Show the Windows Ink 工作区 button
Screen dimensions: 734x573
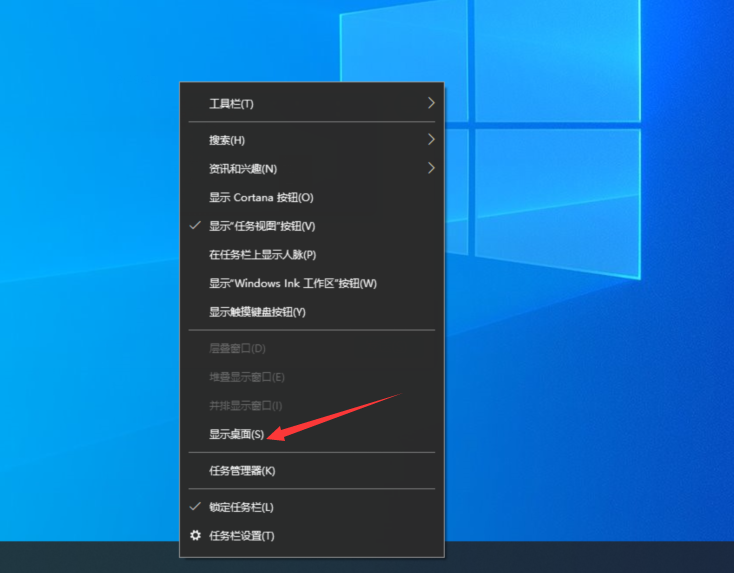[x=292, y=283]
